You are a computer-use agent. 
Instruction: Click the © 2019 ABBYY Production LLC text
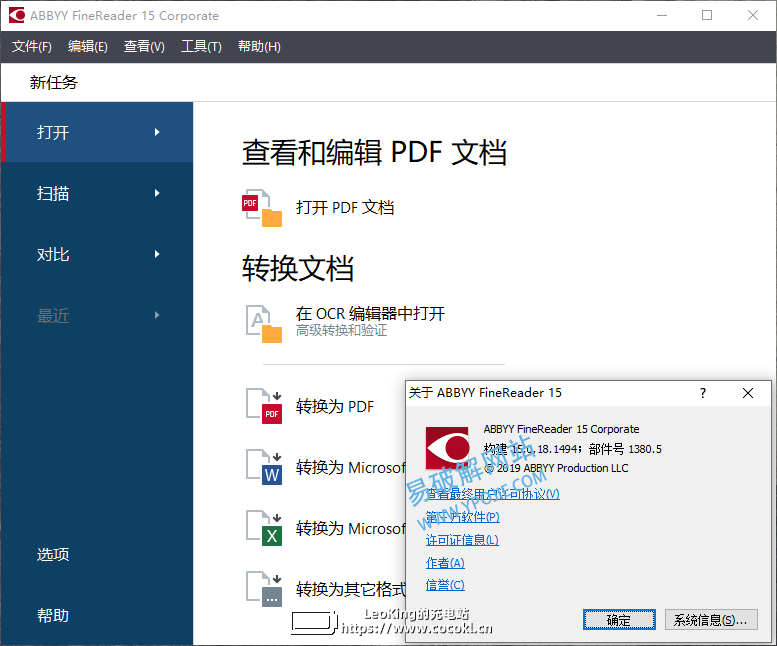[556, 468]
